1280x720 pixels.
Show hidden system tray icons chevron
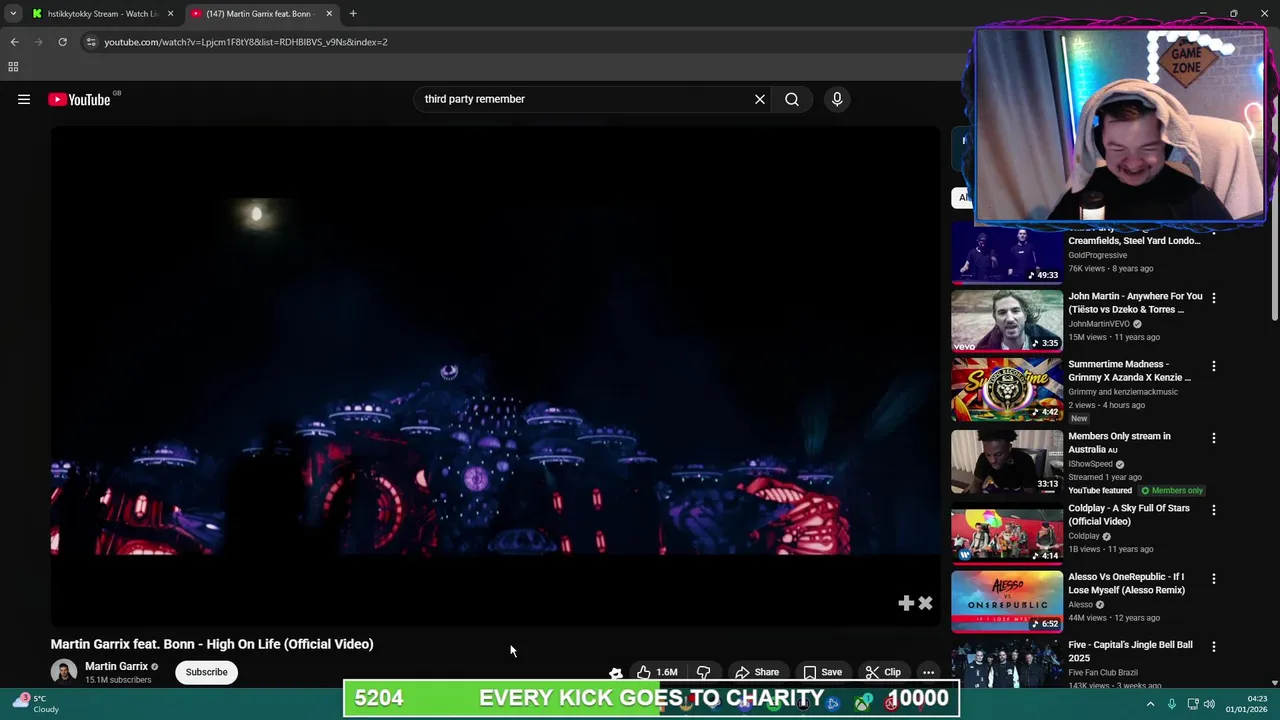[1150, 704]
